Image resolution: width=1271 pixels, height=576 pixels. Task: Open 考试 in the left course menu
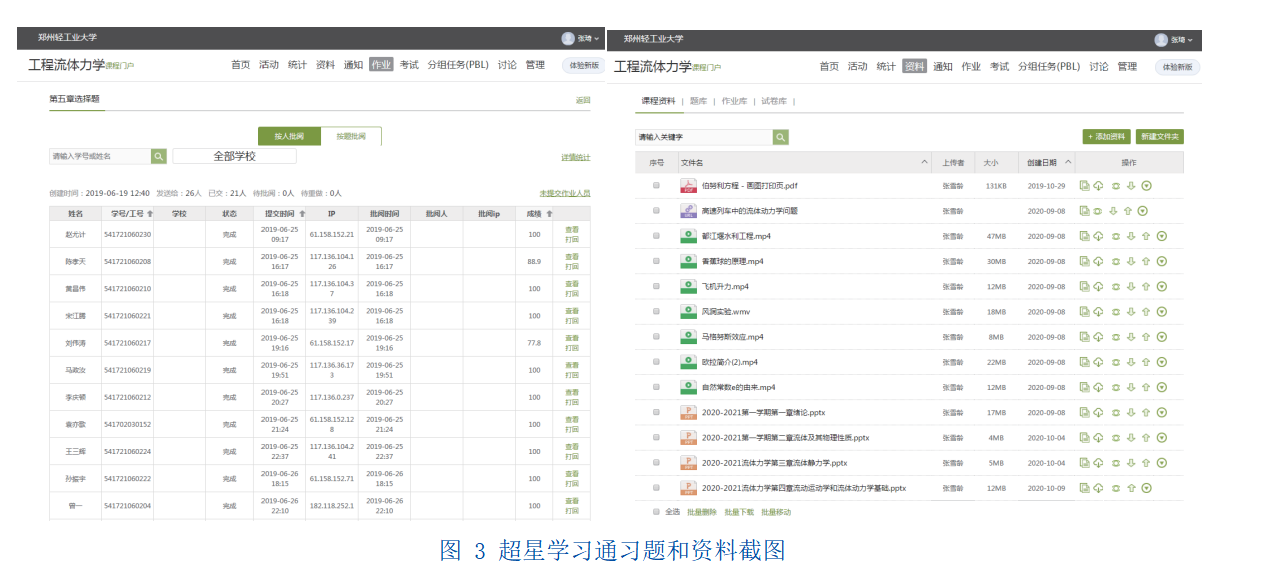pos(409,65)
